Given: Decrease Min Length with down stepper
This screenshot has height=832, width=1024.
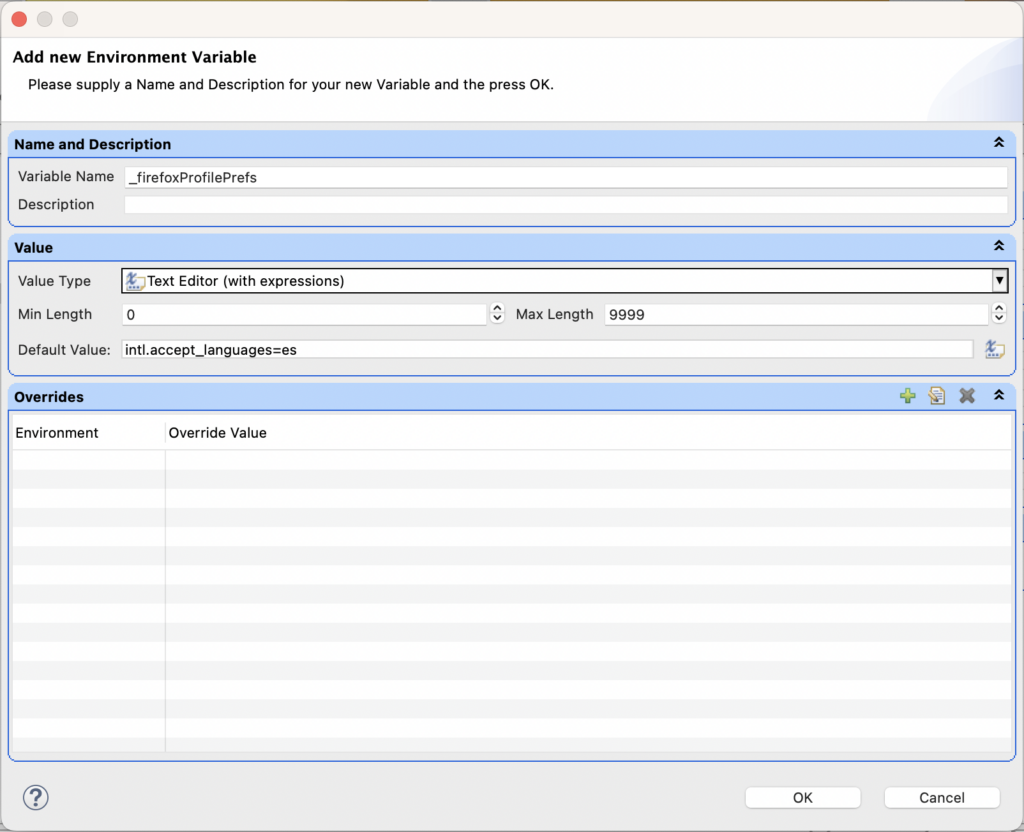Looking at the screenshot, I should [x=497, y=319].
